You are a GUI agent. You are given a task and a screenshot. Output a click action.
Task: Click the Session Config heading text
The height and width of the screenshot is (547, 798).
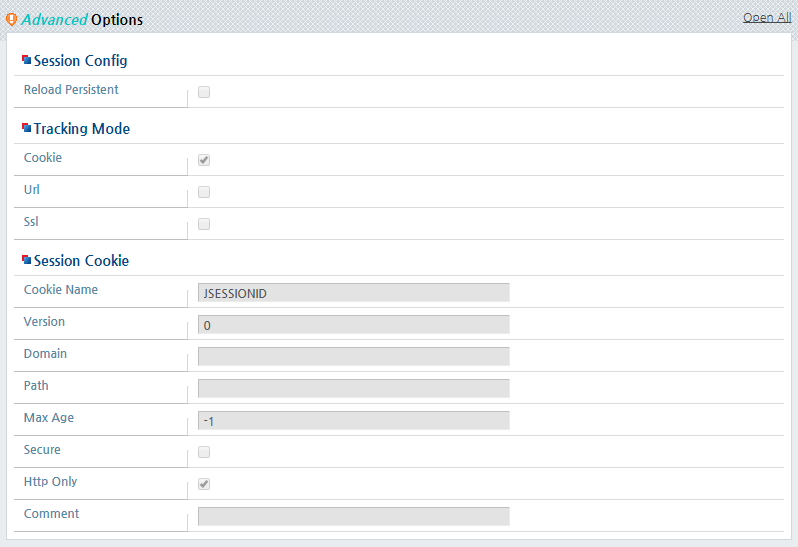click(x=80, y=61)
